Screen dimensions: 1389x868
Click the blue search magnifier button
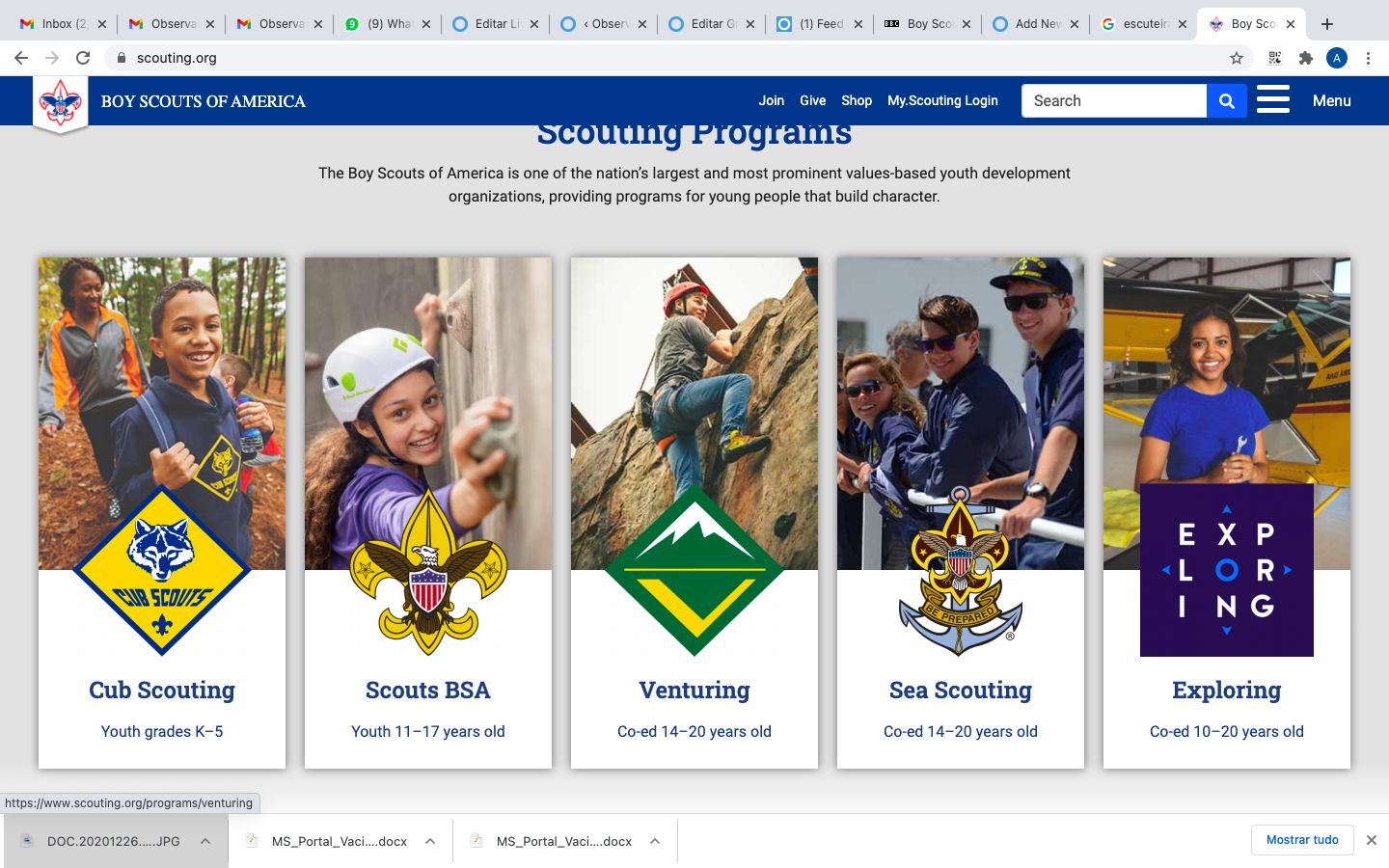coord(1226,100)
